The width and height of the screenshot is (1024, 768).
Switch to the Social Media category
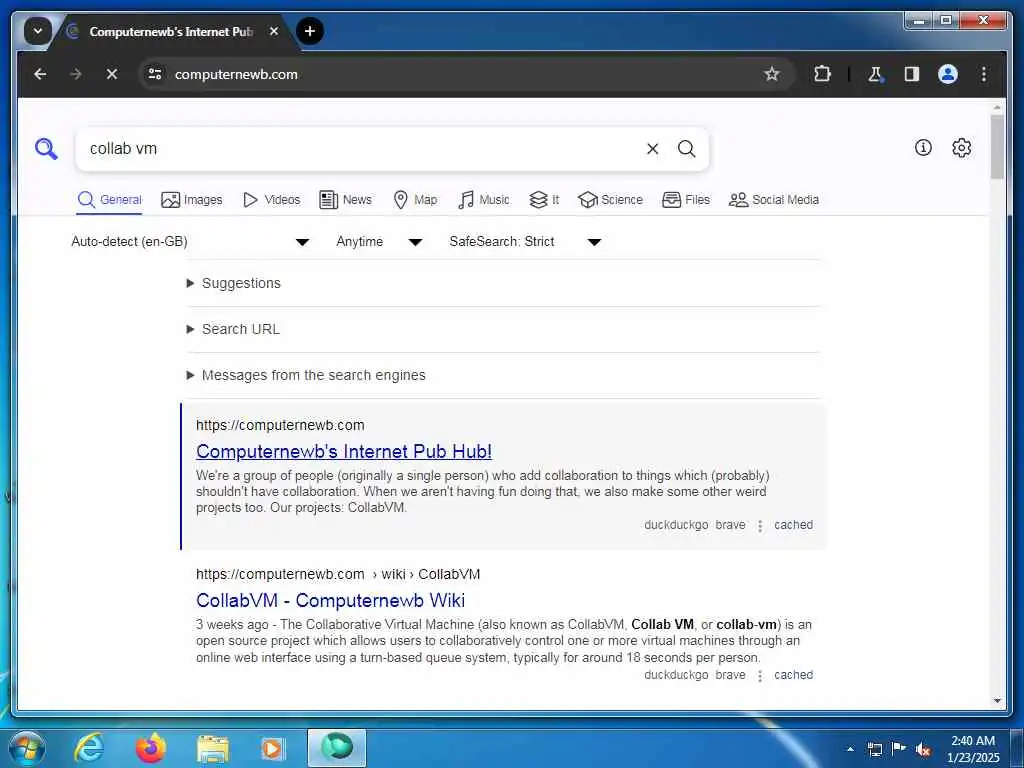point(774,200)
